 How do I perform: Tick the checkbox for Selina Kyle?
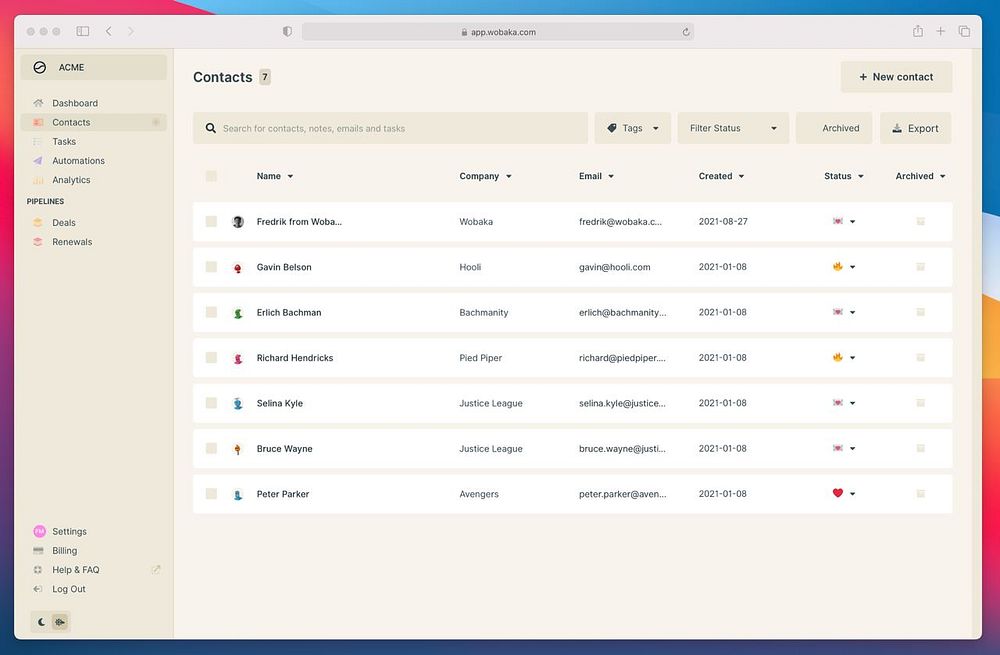coord(211,403)
